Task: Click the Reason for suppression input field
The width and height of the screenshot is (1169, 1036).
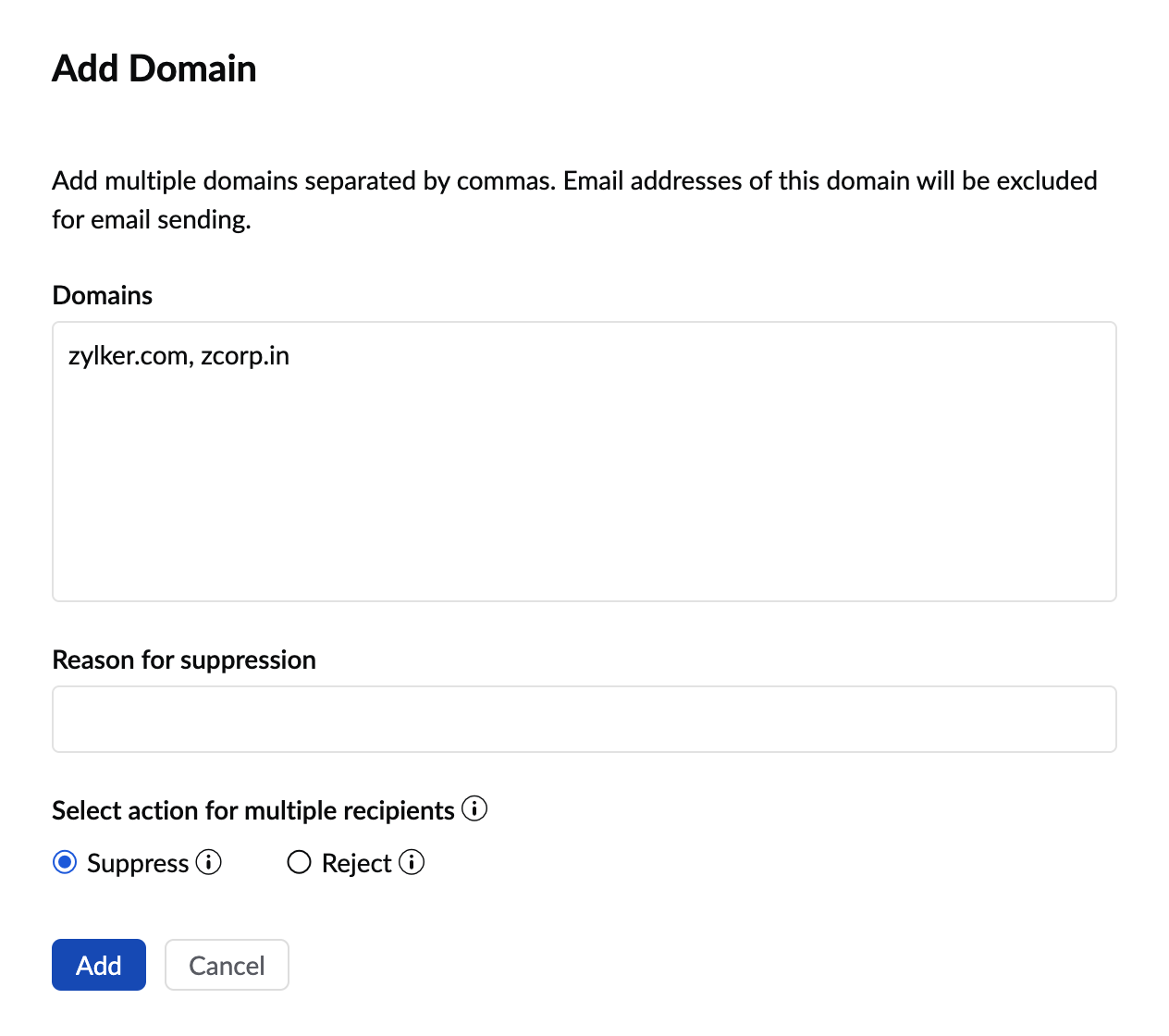Action: pos(584,719)
